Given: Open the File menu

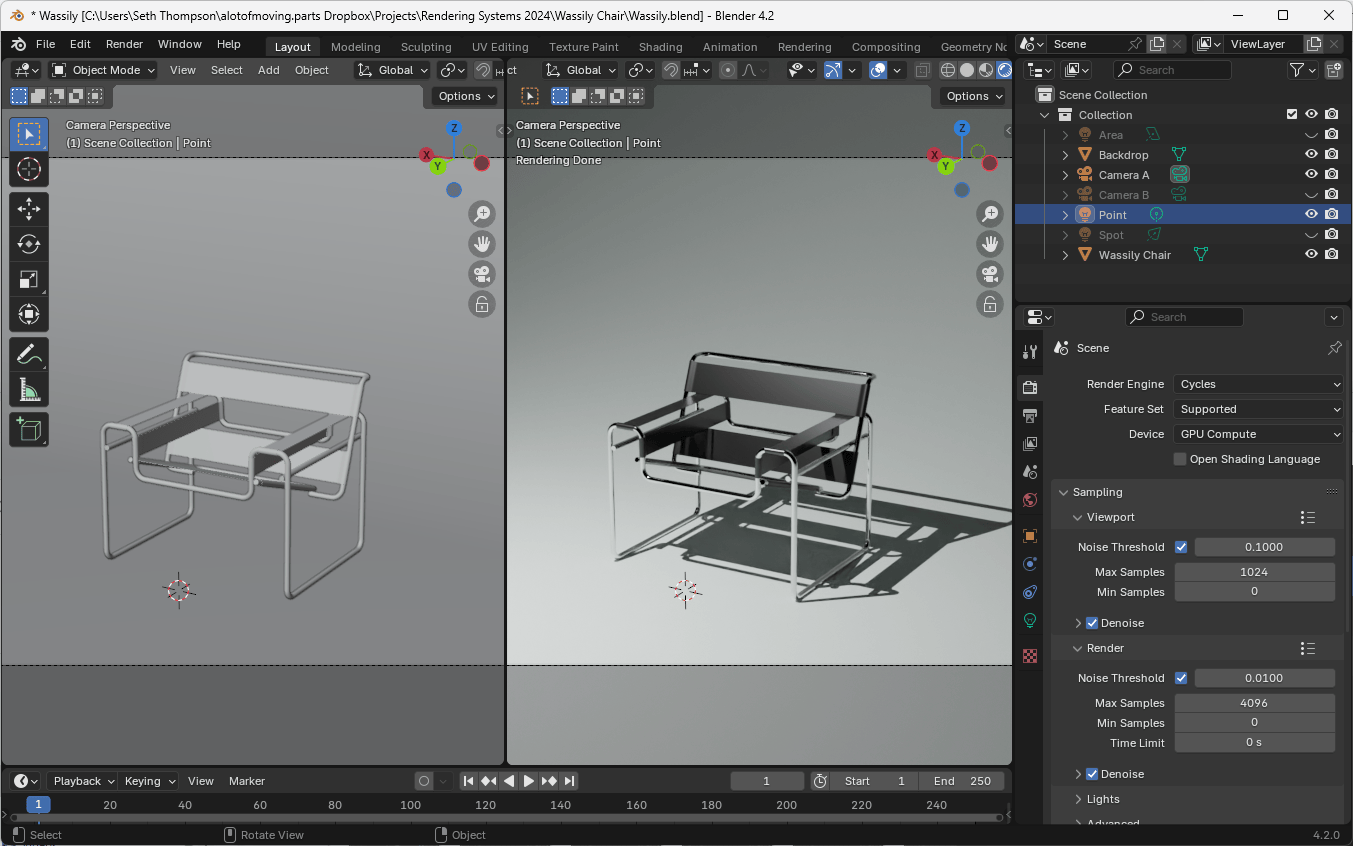Looking at the screenshot, I should pyautogui.click(x=45, y=44).
